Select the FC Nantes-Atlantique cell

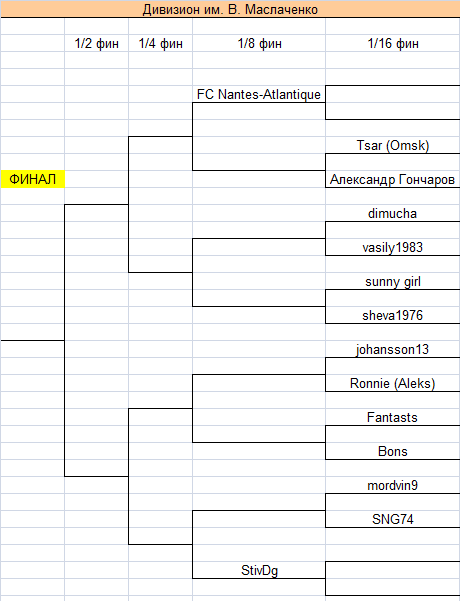pyautogui.click(x=259, y=94)
